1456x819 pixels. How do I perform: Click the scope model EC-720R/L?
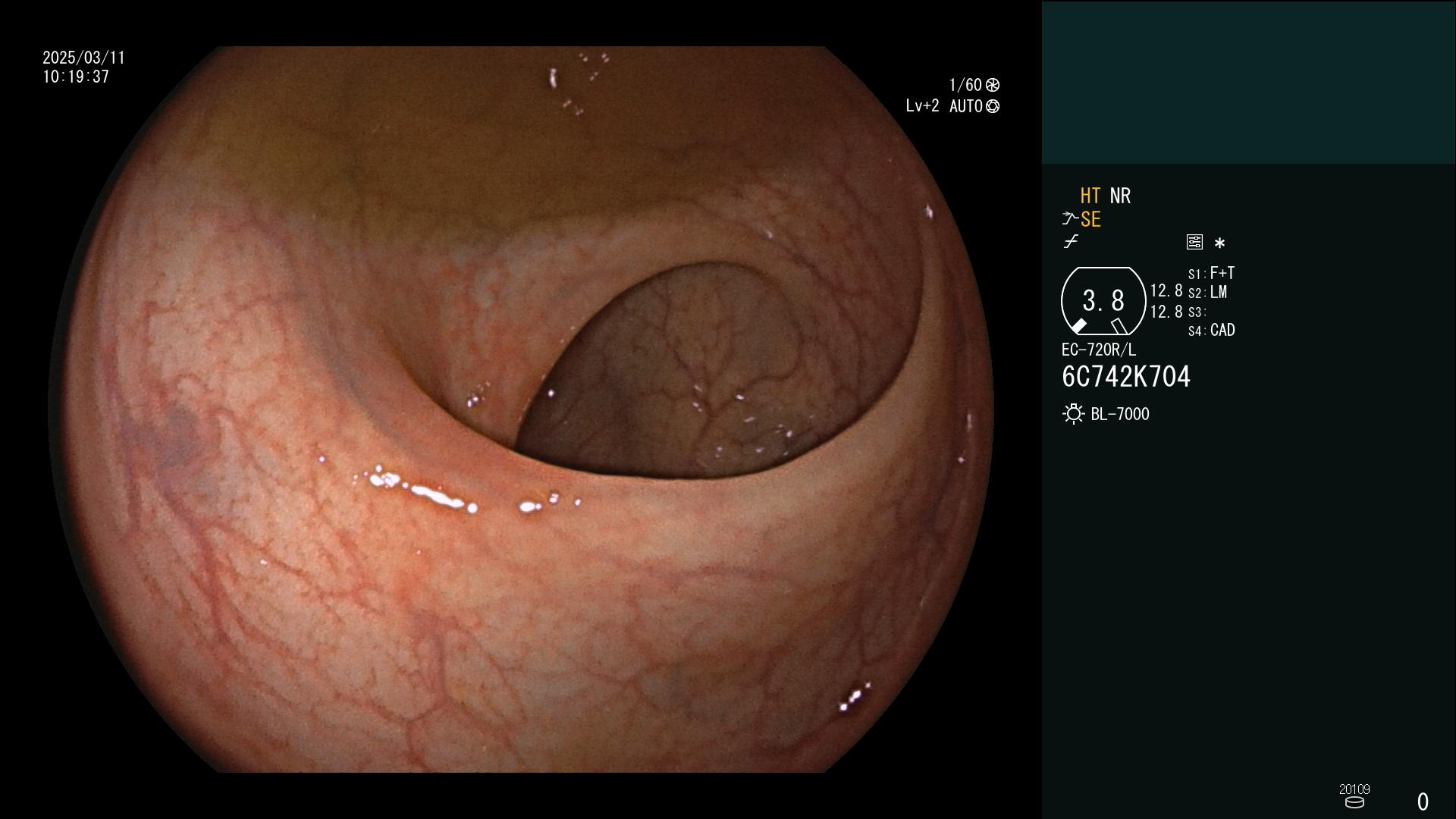pos(1099,350)
